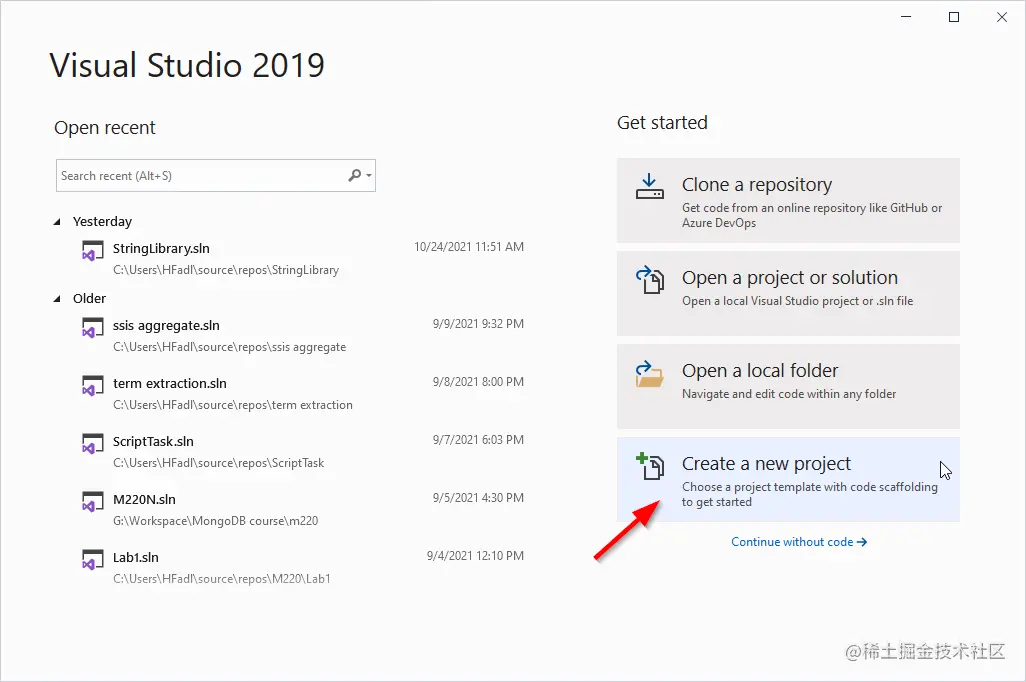
Task: Click the 9/9/2021 9:32 PM timestamp
Action: (x=478, y=323)
